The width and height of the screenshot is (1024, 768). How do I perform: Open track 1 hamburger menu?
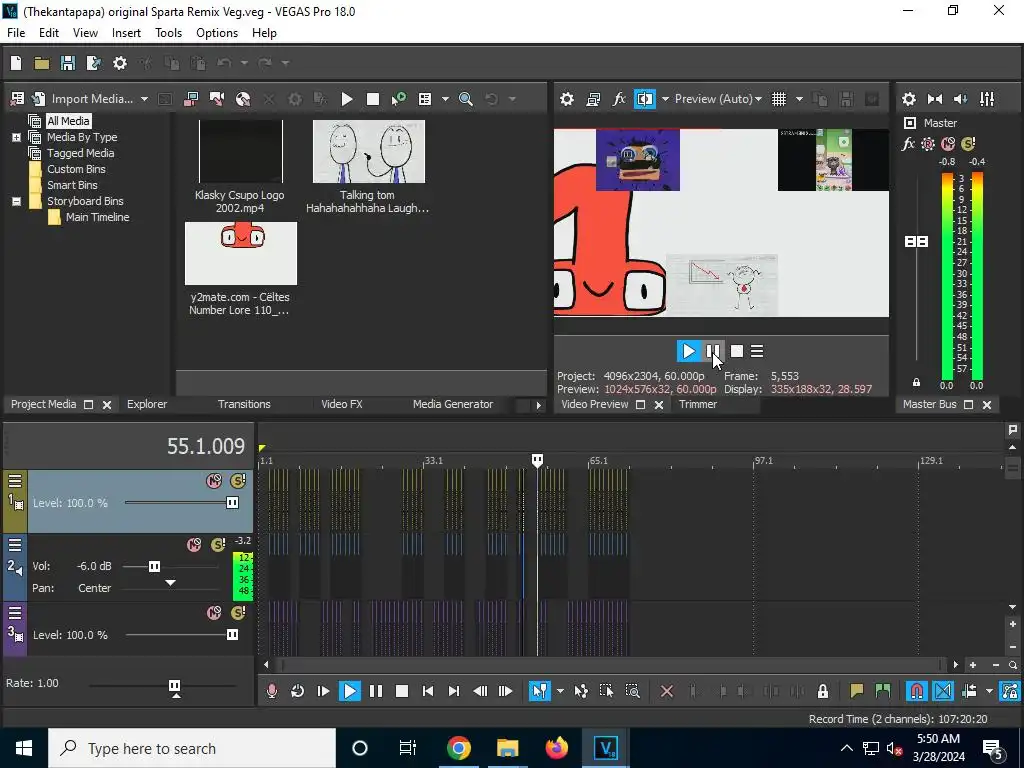(x=15, y=481)
